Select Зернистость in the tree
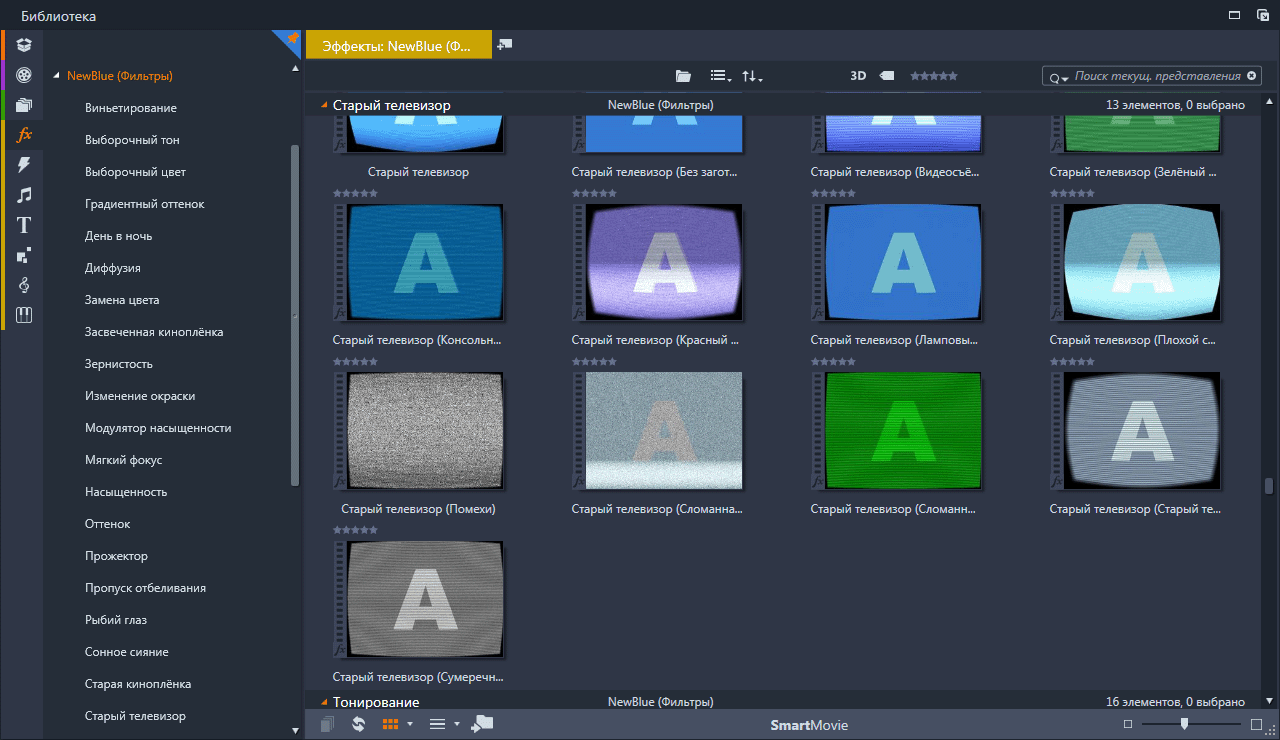Image resolution: width=1280 pixels, height=740 pixels. [119, 364]
